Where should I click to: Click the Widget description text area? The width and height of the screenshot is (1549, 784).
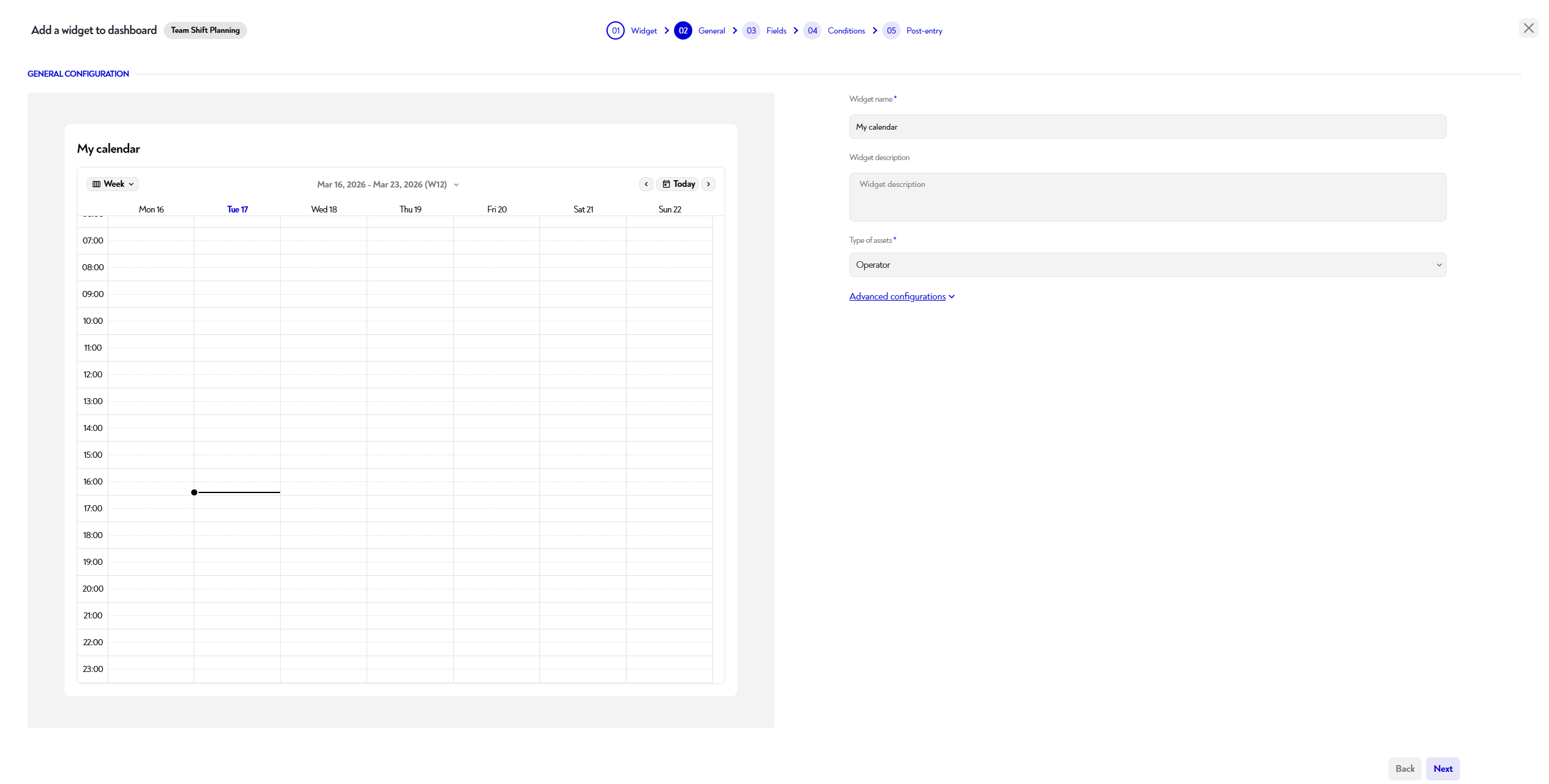point(1147,197)
